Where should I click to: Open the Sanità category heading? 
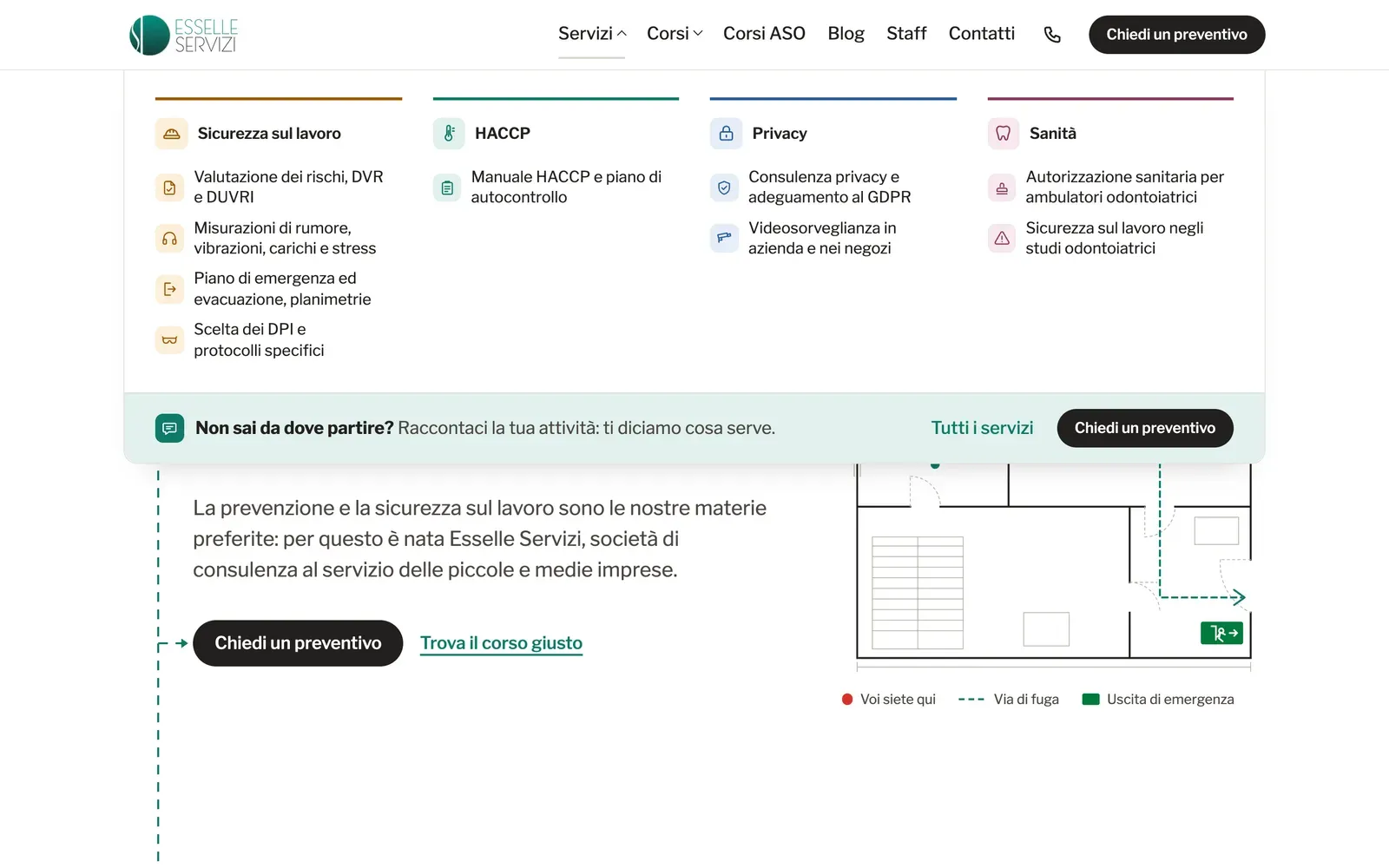click(x=1053, y=134)
